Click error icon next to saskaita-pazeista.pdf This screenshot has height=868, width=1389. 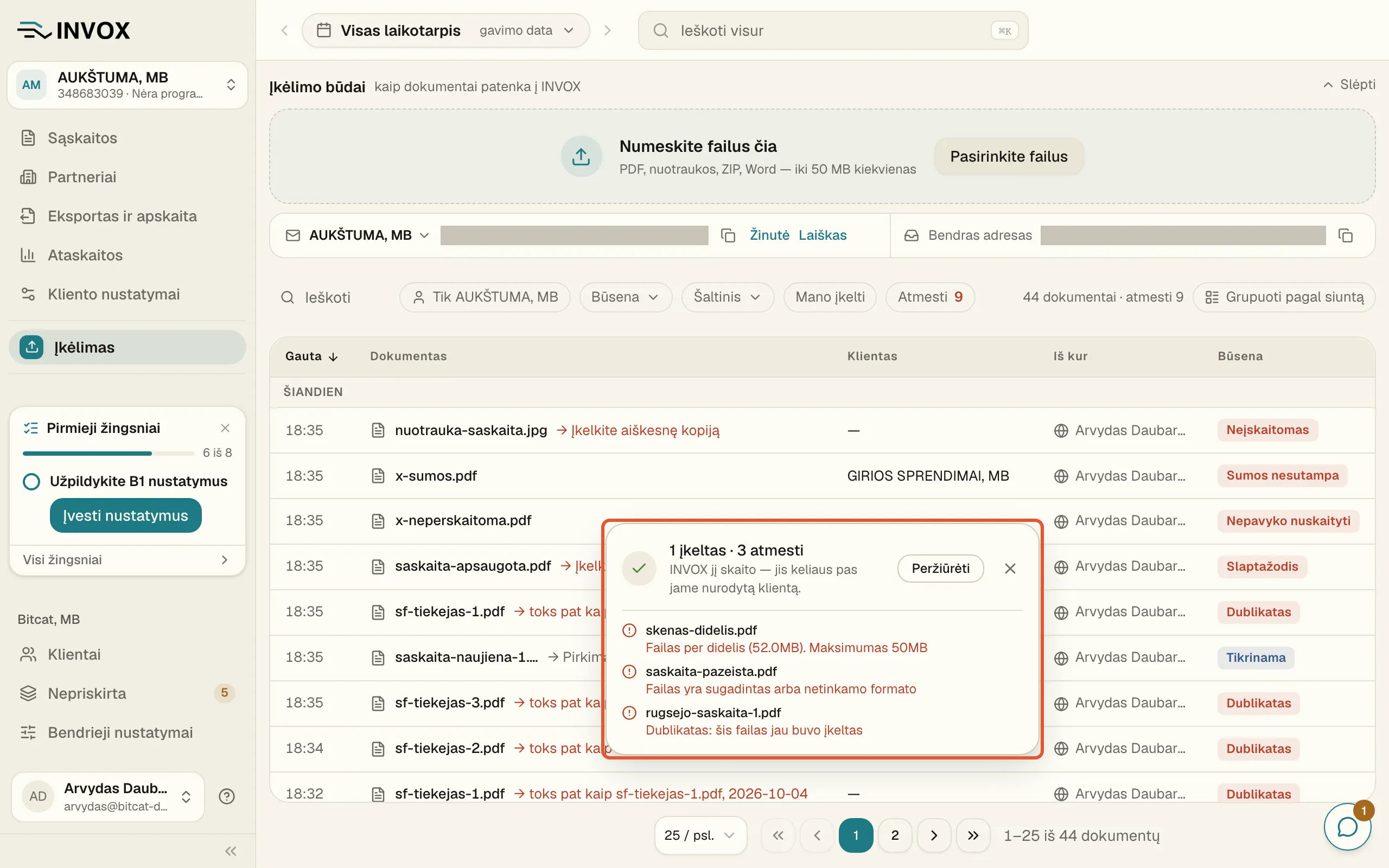(x=629, y=672)
